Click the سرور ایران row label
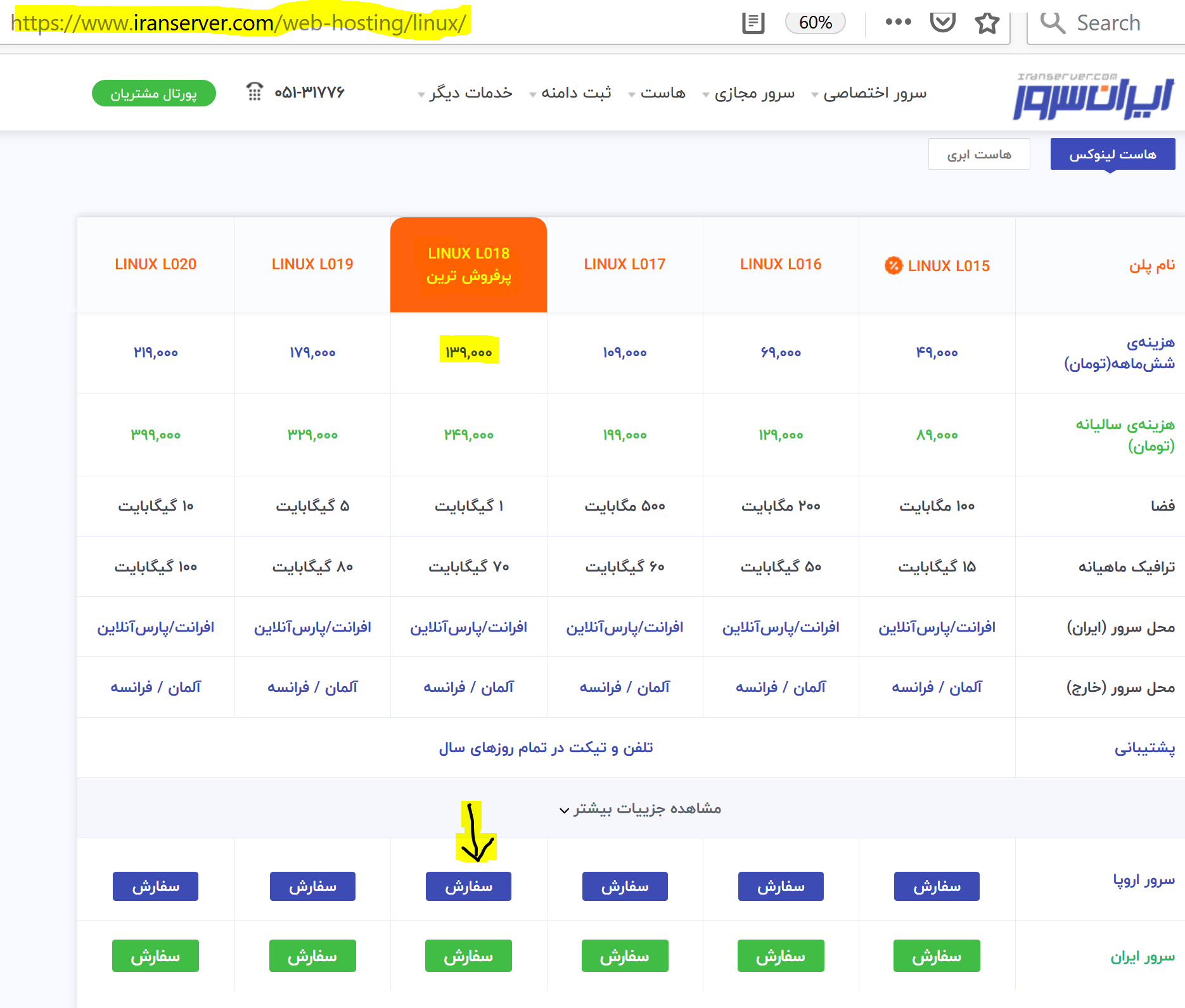The width and height of the screenshot is (1185, 1008). click(1143, 956)
